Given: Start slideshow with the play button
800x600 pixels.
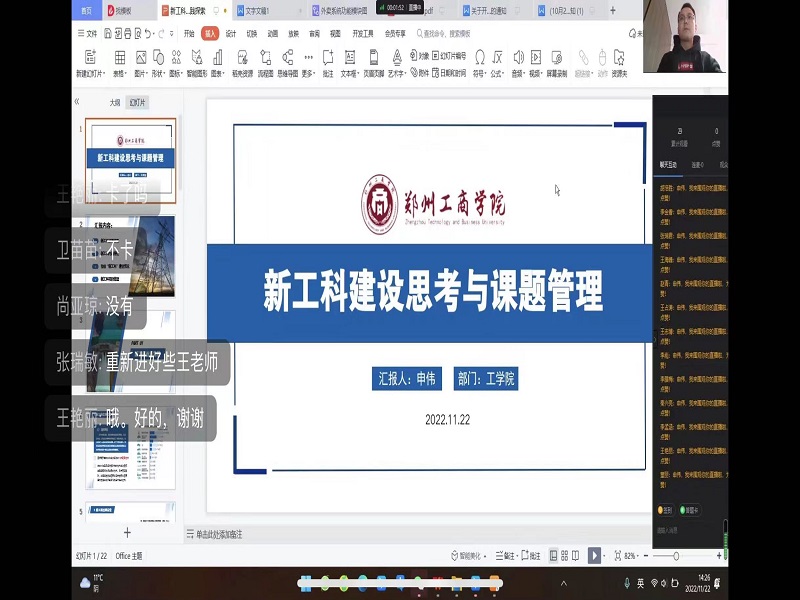Looking at the screenshot, I should [594, 556].
